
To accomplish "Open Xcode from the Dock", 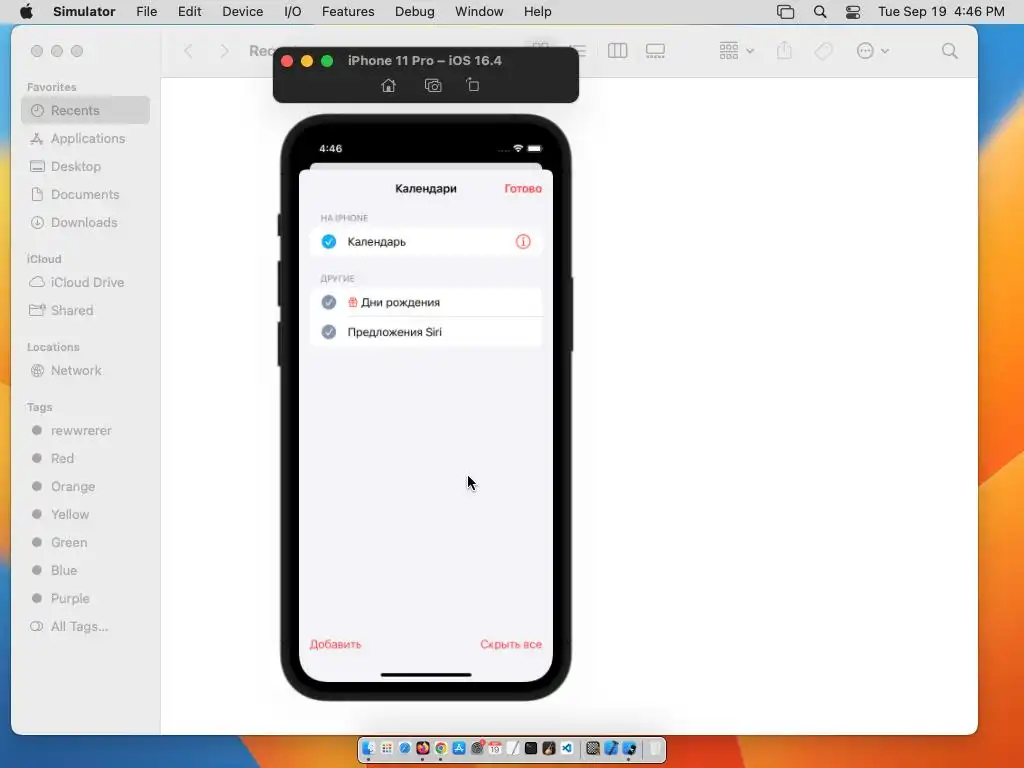I will click(611, 748).
